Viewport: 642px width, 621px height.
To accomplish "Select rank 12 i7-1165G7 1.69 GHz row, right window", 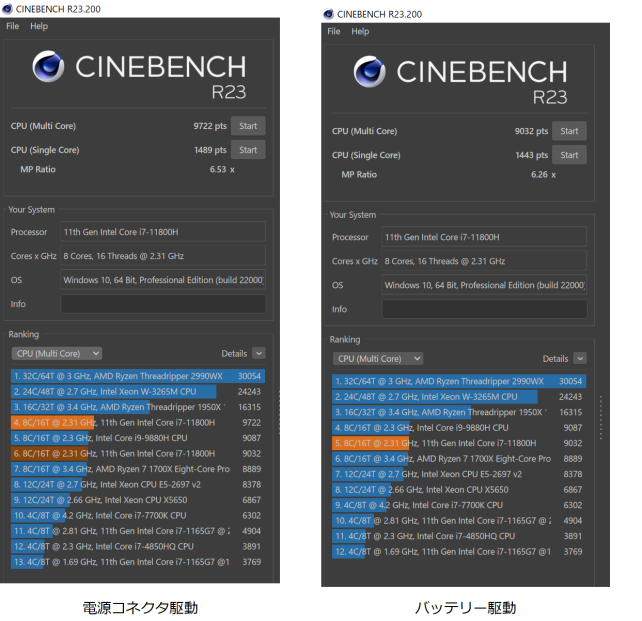I will [x=459, y=552].
